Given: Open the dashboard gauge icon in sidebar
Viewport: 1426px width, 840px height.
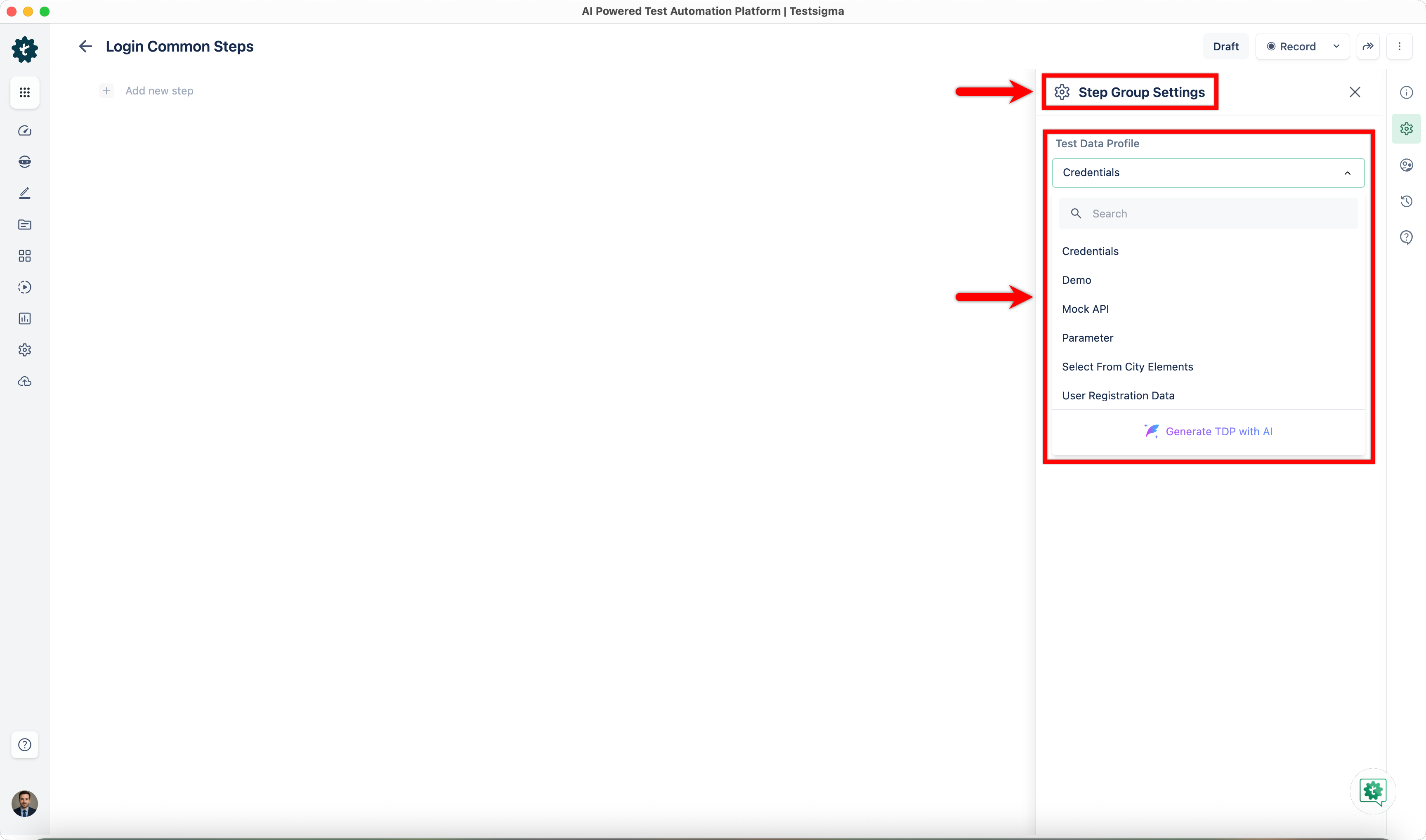Looking at the screenshot, I should point(24,131).
